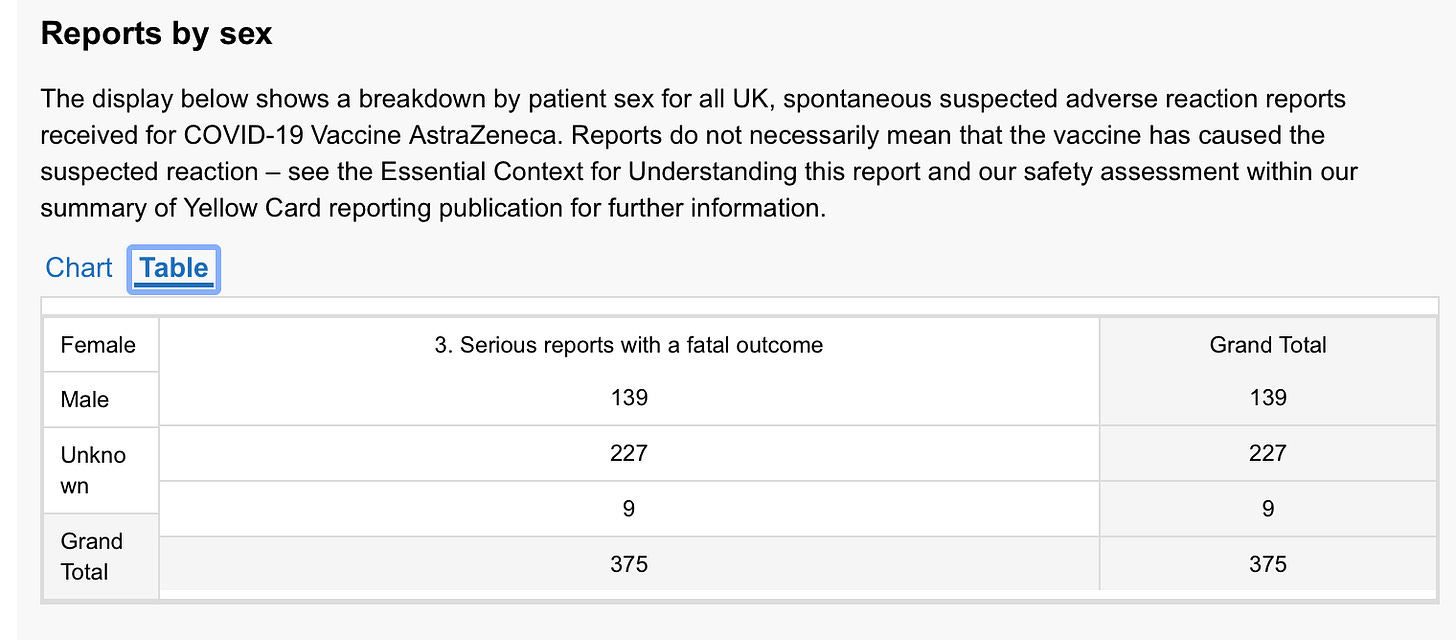Click the Male row header
This screenshot has width=1456, height=640.
coord(85,399)
